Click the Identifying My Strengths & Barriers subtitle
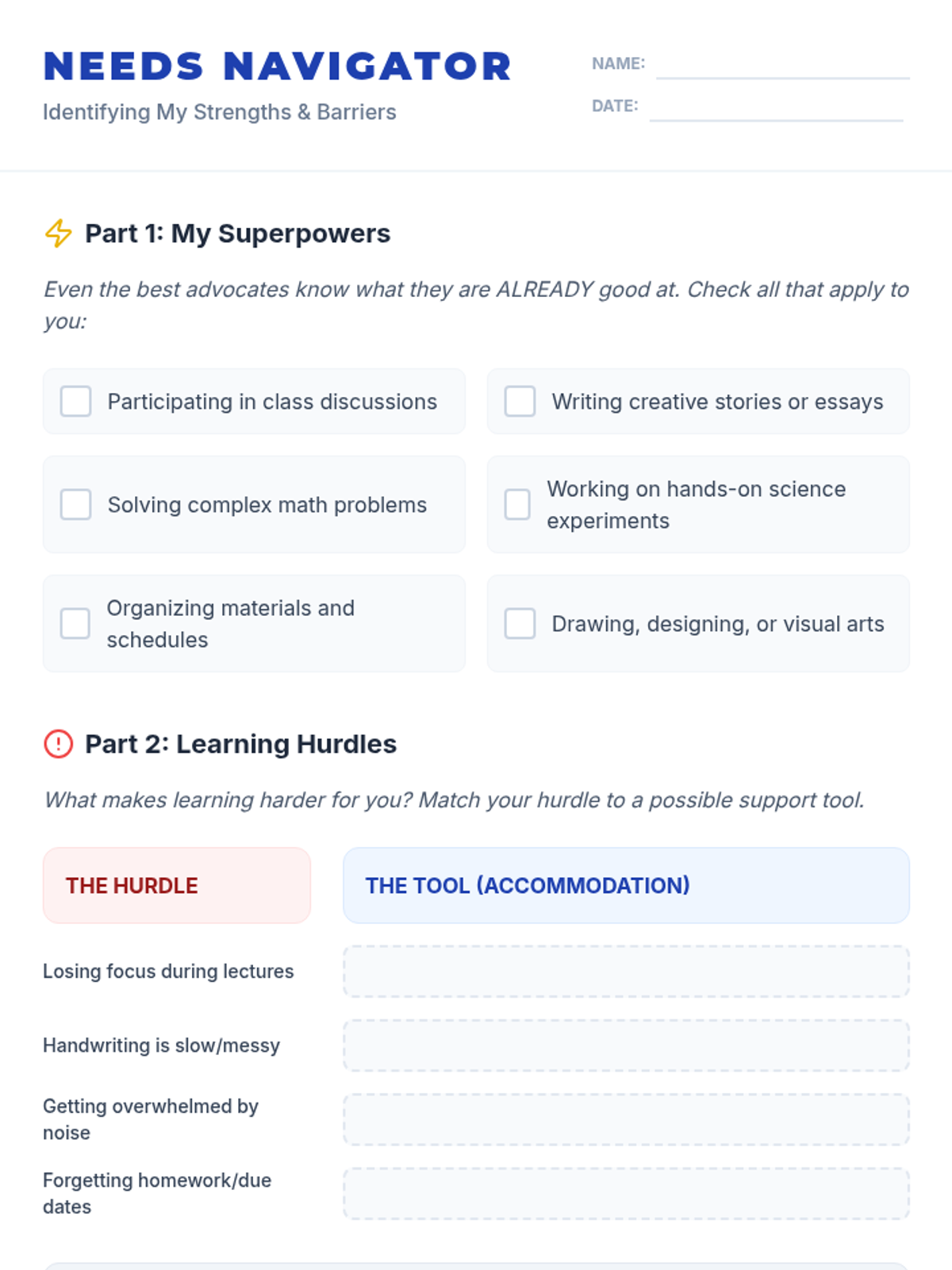This screenshot has width=952, height=1270. [220, 112]
